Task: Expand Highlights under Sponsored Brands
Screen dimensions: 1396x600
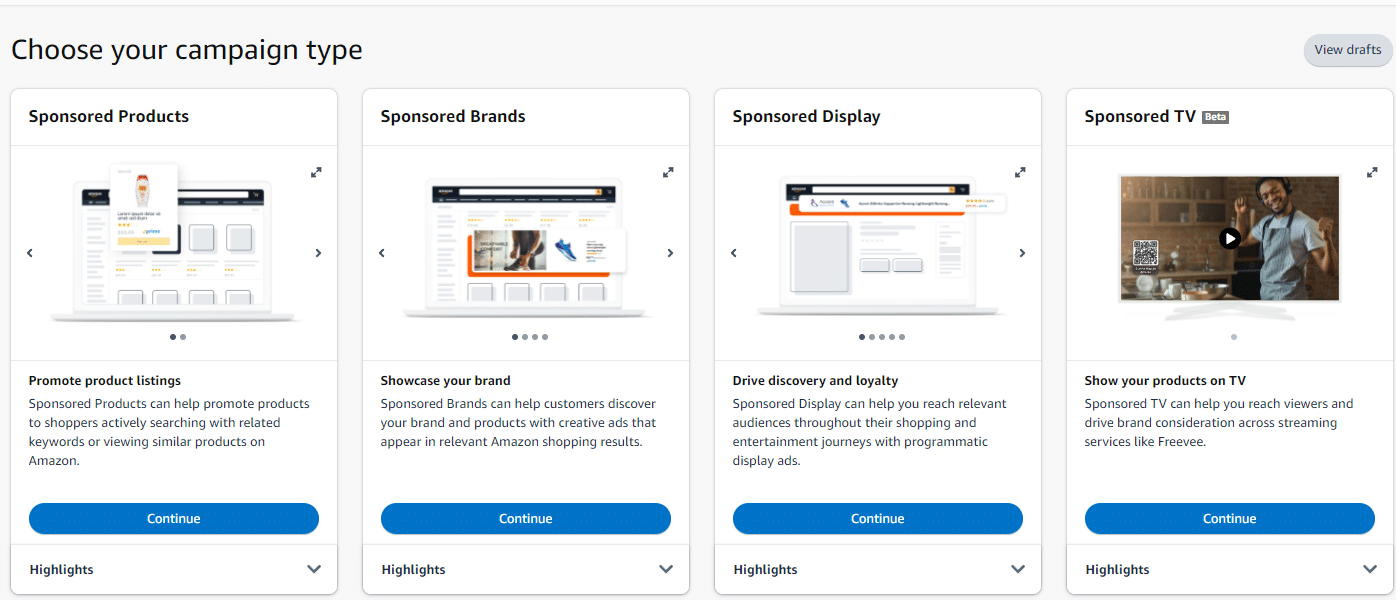Action: point(526,569)
